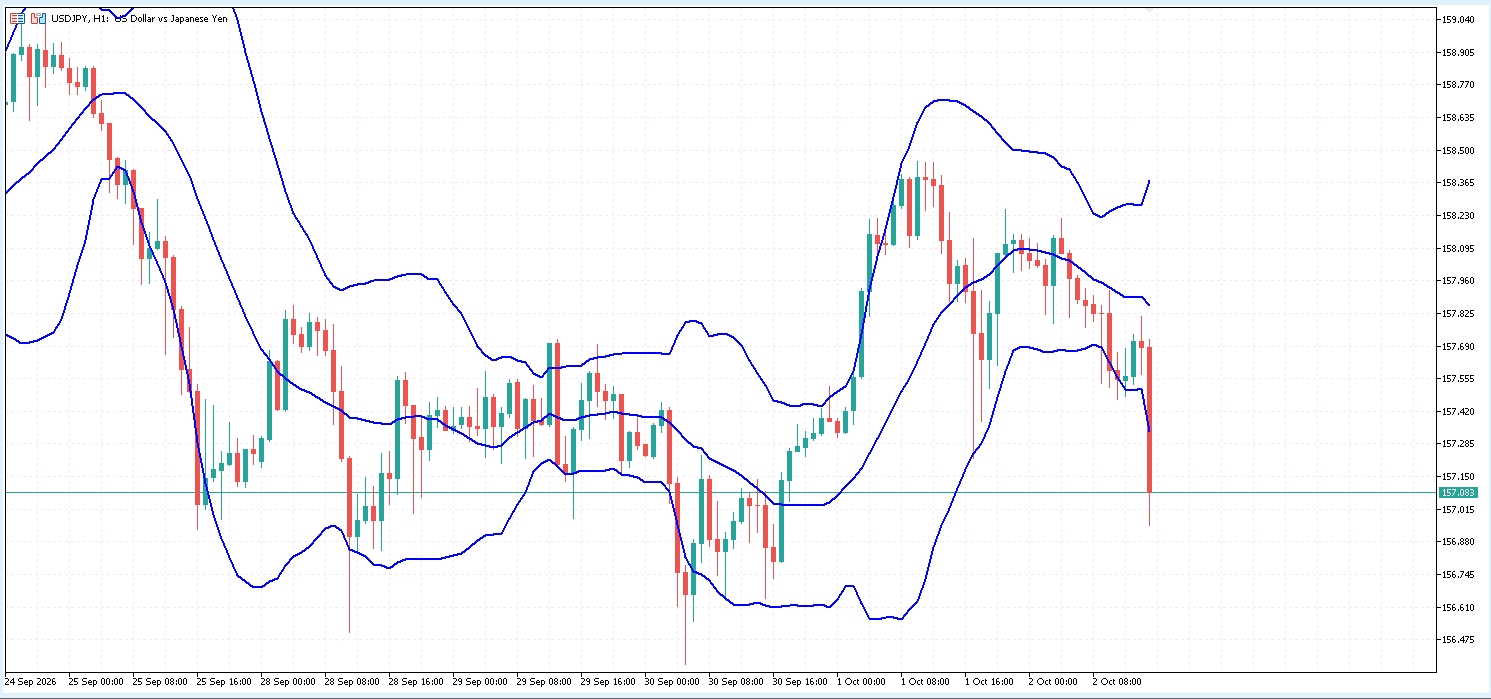The image size is (1491, 699).
Task: Click the 157.555 price scale label
Action: (x=1456, y=379)
